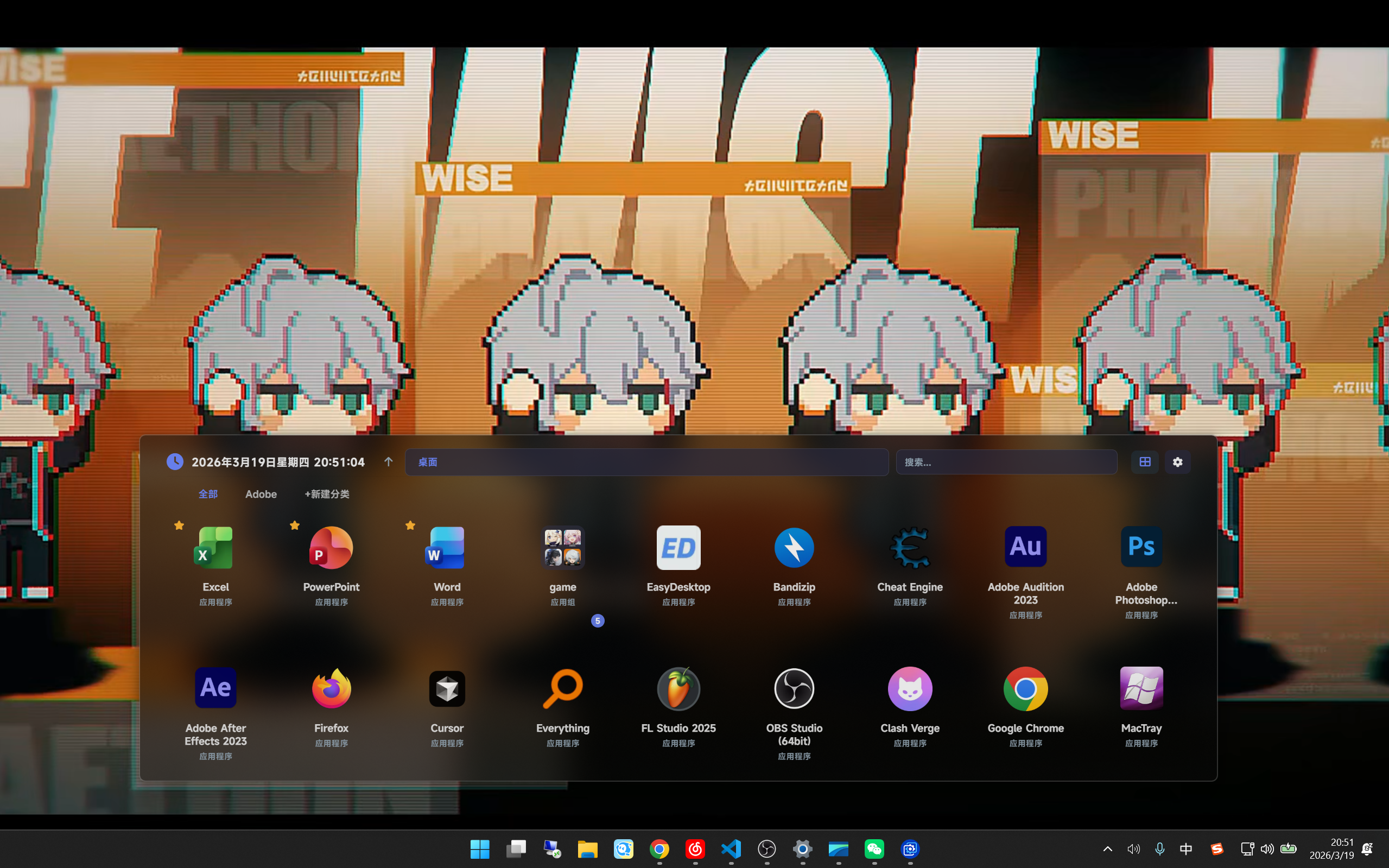Open Settings gear on the taskbar
The width and height of the screenshot is (1389, 868).
[803, 849]
